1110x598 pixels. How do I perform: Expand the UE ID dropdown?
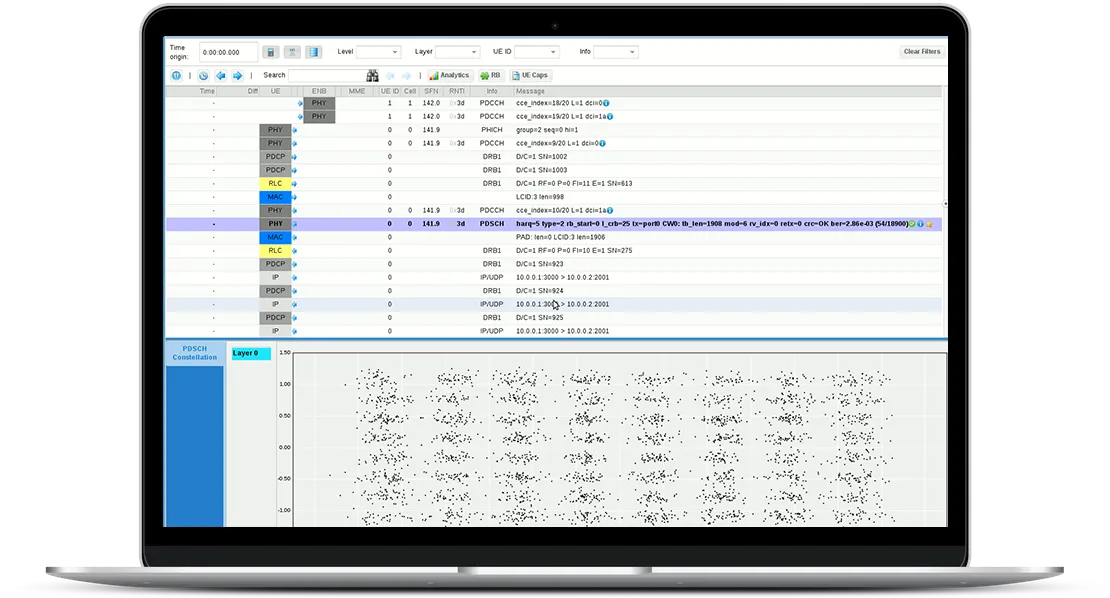[537, 52]
